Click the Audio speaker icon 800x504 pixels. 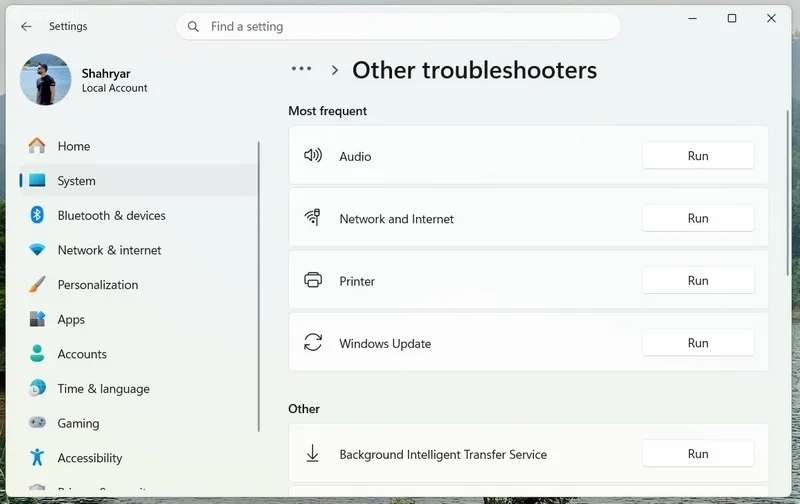point(313,155)
